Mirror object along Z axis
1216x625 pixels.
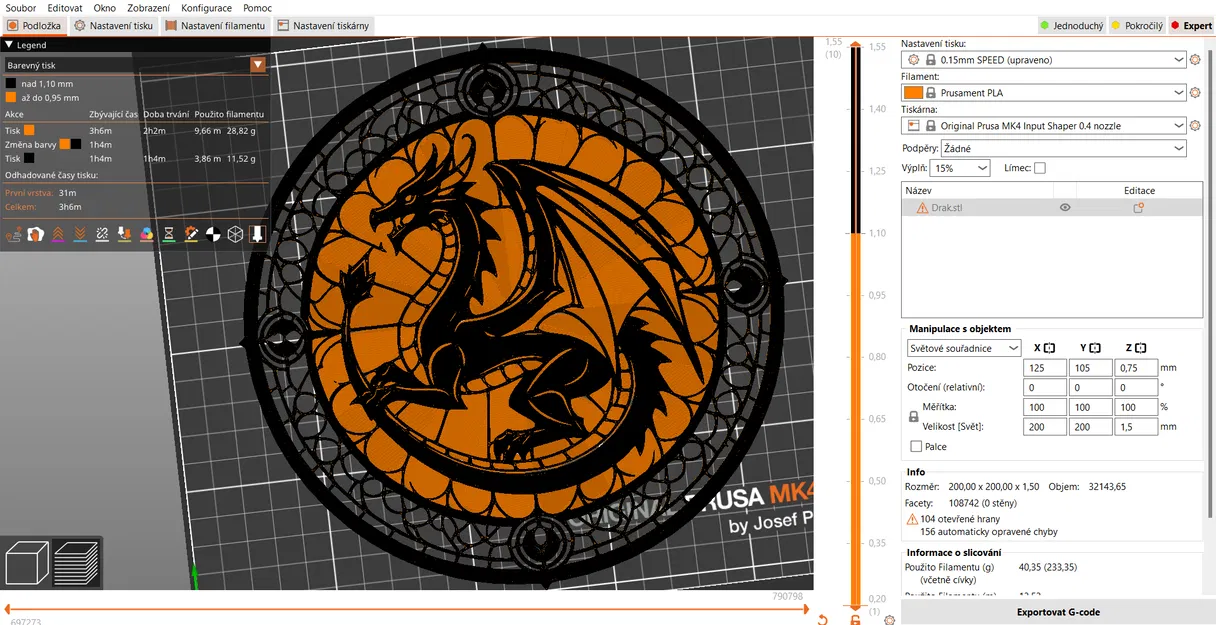[x=1141, y=348]
